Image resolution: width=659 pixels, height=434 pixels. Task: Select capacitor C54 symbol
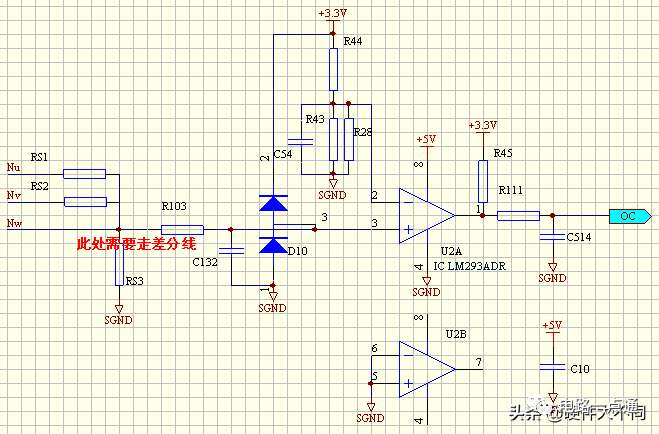pyautogui.click(x=301, y=142)
